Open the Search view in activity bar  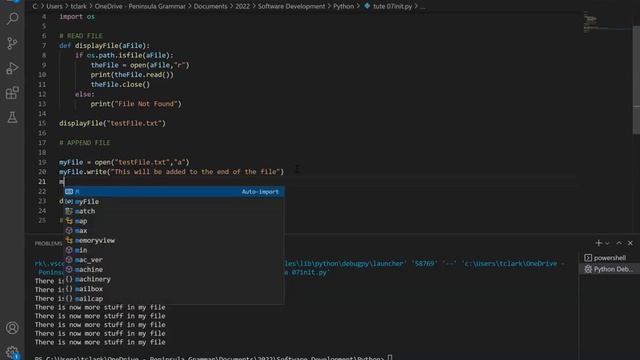pos(12,18)
